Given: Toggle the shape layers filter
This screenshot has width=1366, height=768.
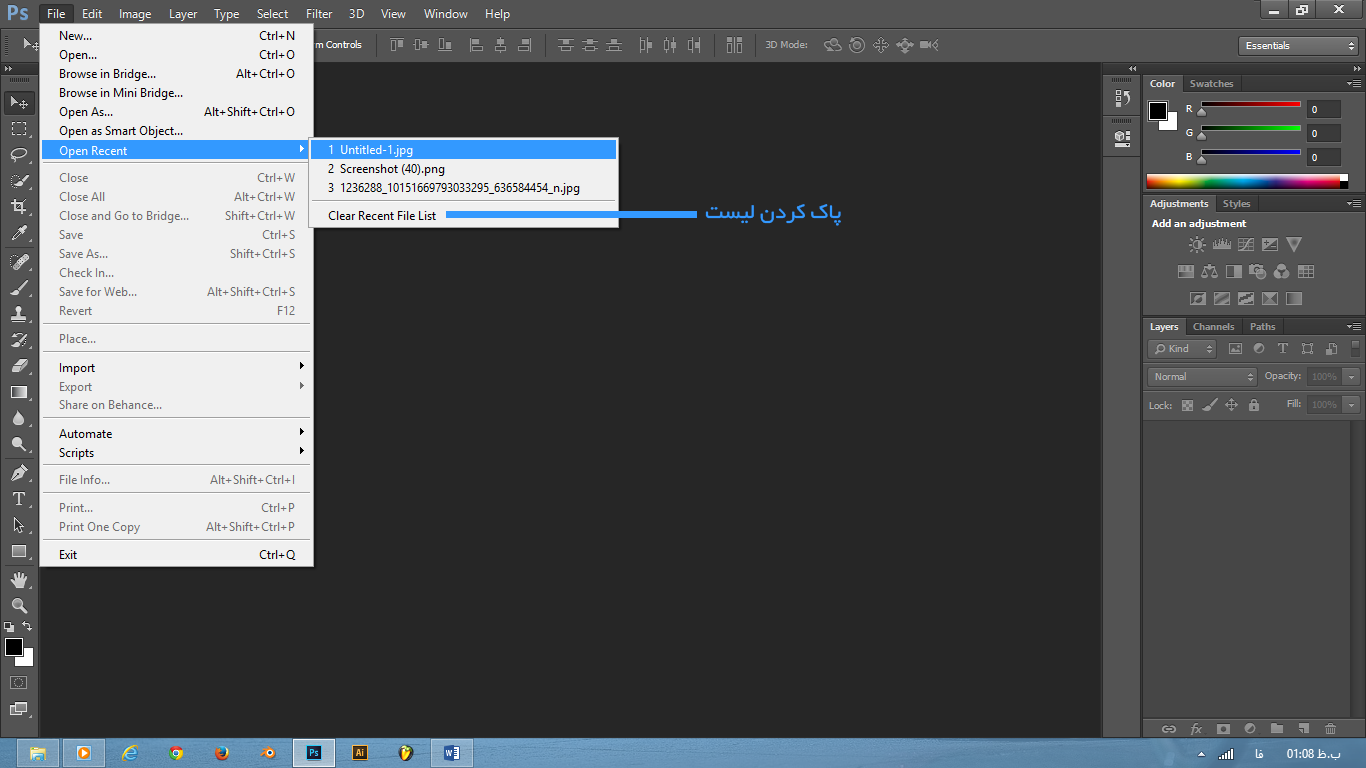Looking at the screenshot, I should [x=1307, y=349].
